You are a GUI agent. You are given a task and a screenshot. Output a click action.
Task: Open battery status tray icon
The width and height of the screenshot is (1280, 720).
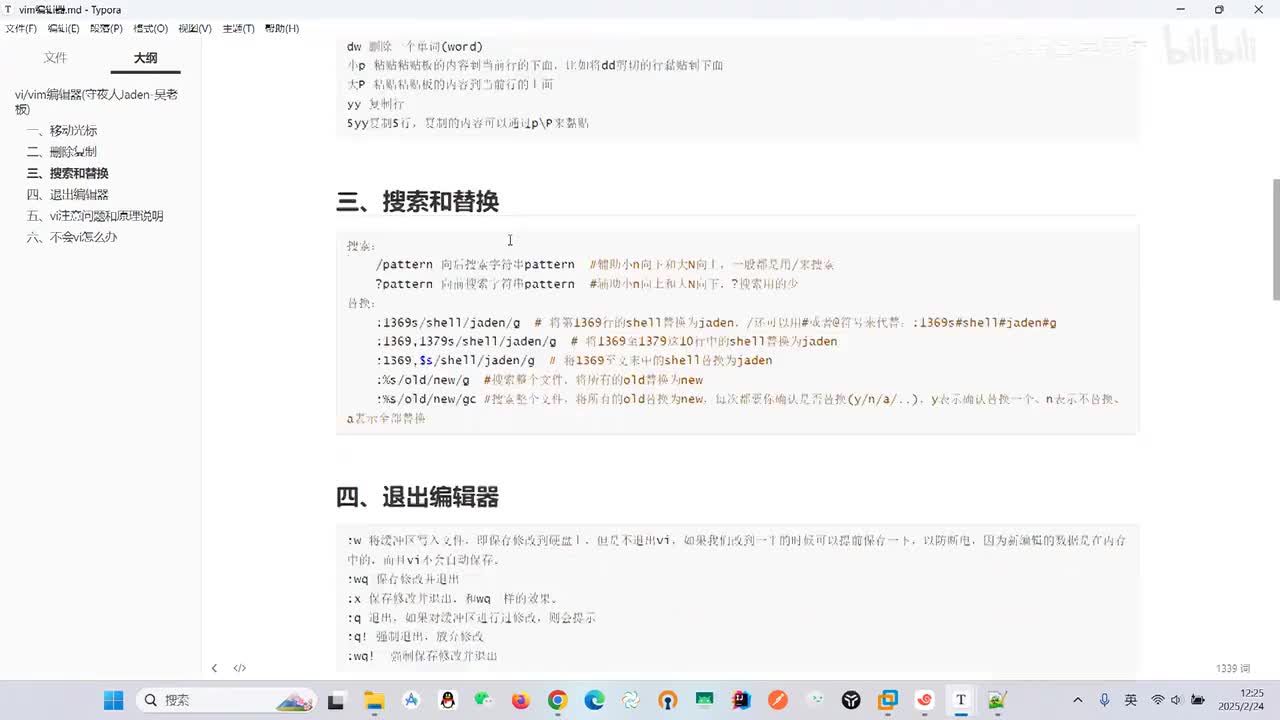coord(1198,700)
